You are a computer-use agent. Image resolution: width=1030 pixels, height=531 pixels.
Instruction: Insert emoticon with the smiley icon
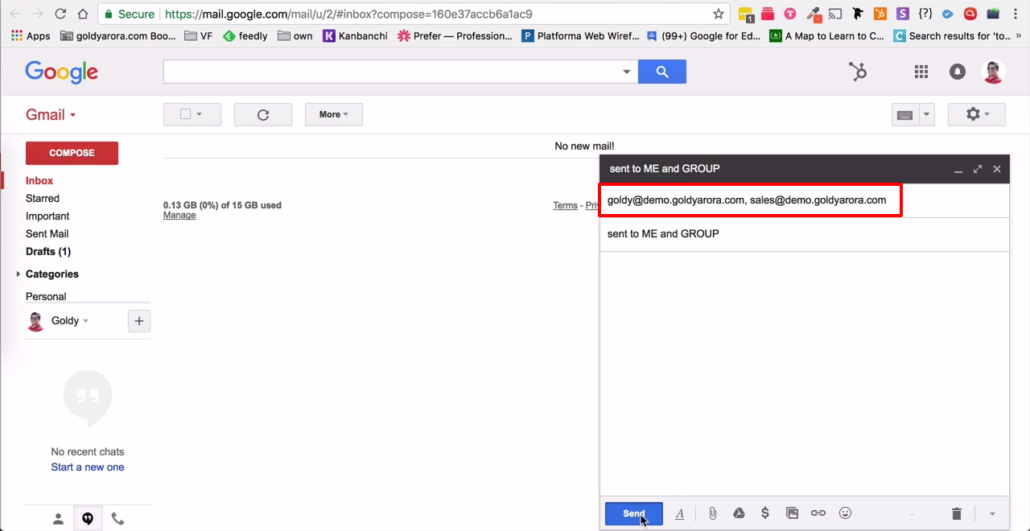pos(845,513)
